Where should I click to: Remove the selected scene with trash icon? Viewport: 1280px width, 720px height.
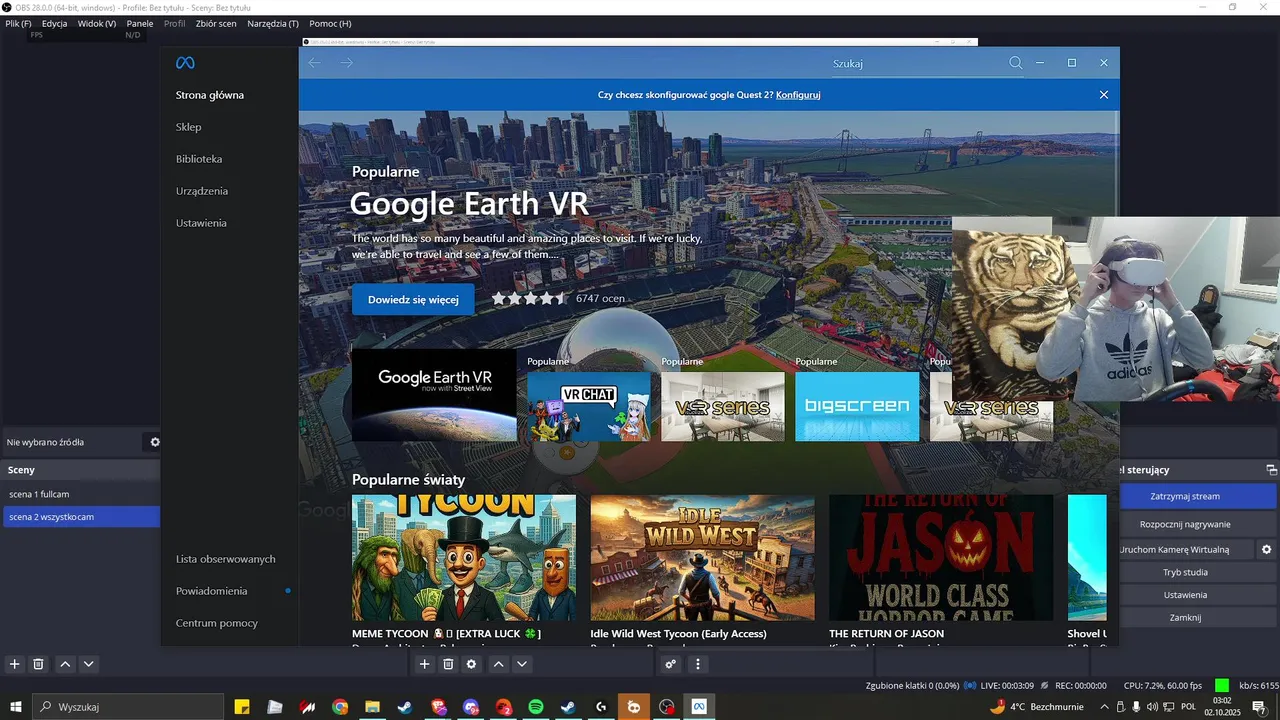(38, 664)
